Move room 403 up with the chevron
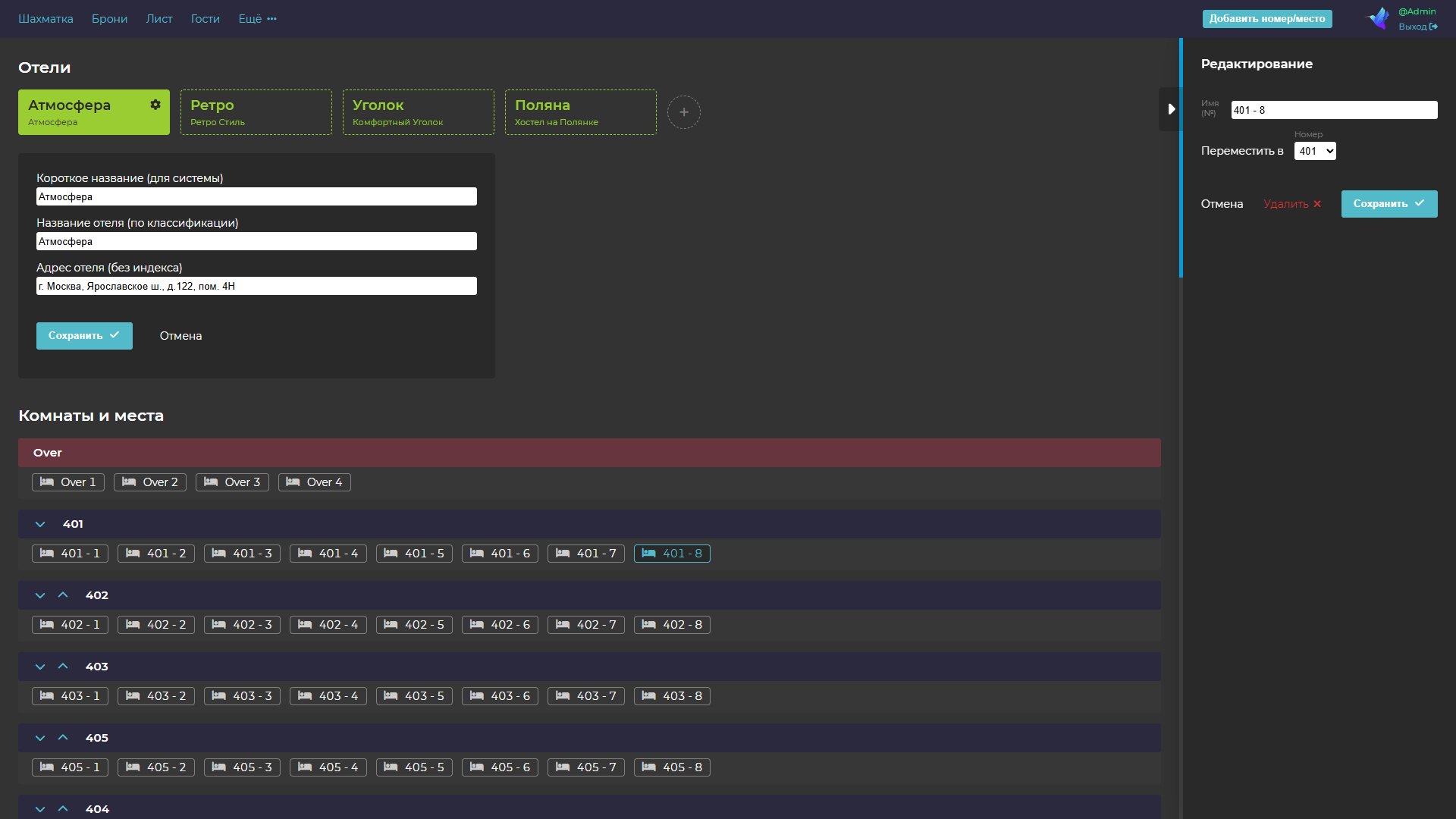1456x819 pixels. [63, 667]
